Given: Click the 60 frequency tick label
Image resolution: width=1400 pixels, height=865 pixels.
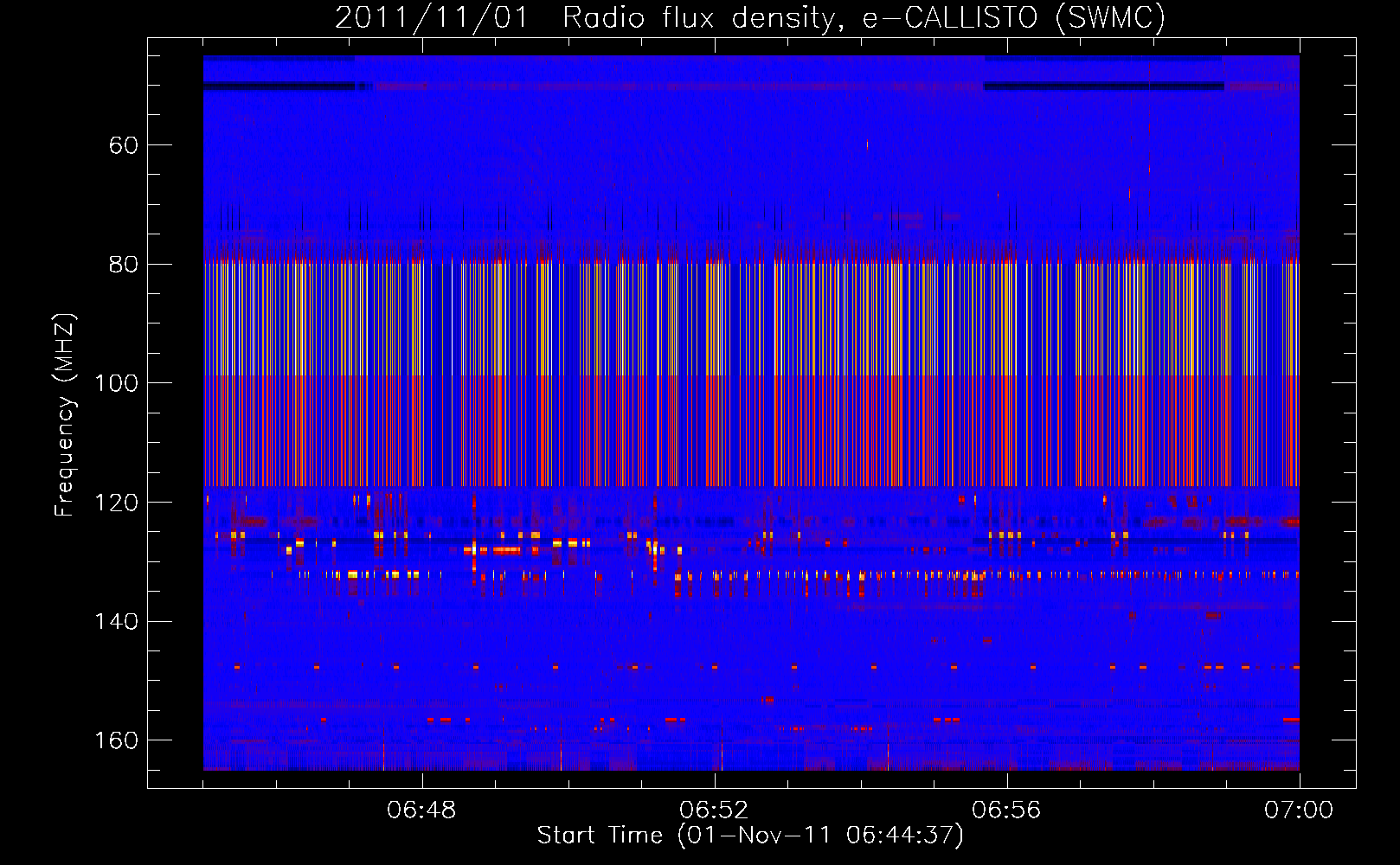Looking at the screenshot, I should click(124, 145).
